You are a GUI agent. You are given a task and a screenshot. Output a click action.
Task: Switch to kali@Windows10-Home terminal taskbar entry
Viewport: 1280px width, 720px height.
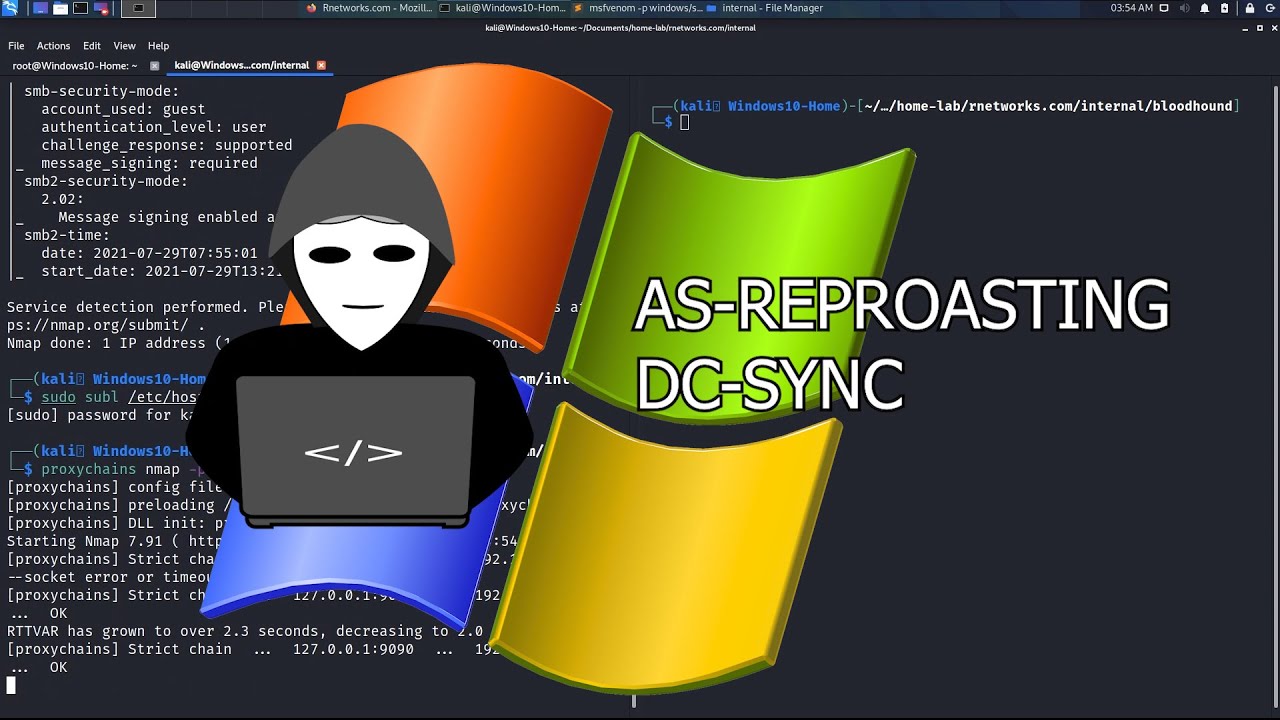point(504,8)
